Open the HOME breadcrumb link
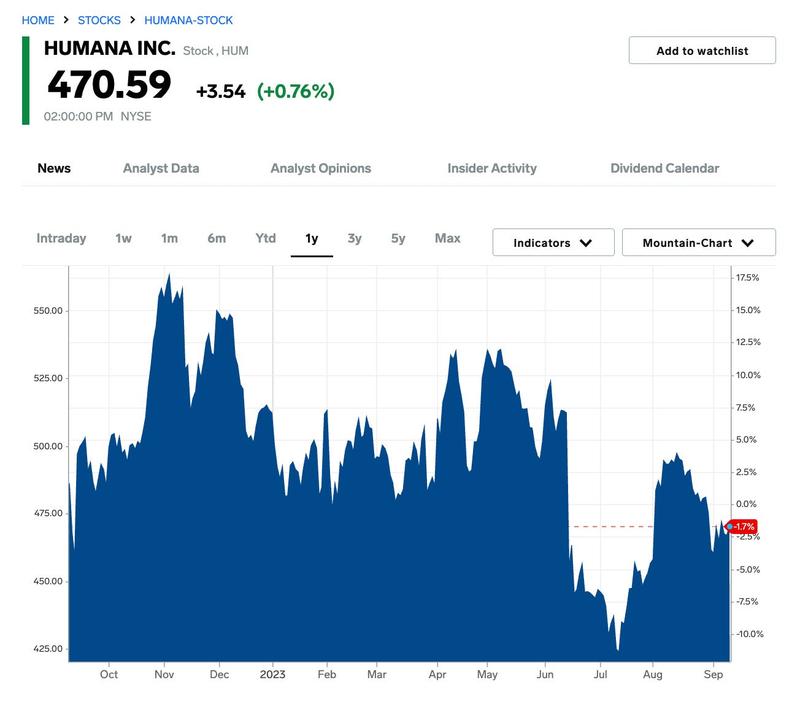This screenshot has height=706, width=800. click(38, 20)
